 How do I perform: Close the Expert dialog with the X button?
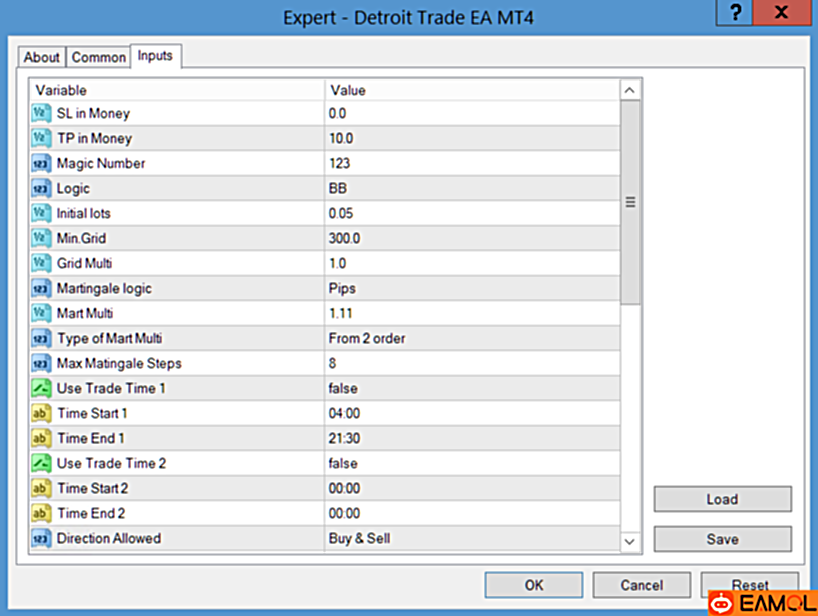pos(780,13)
